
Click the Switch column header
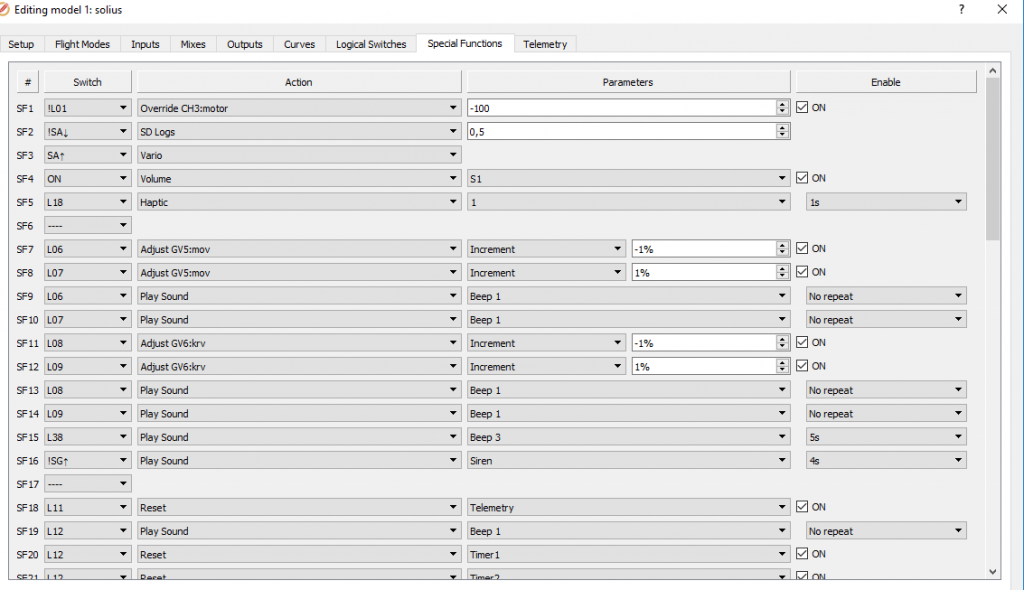pyautogui.click(x=88, y=82)
